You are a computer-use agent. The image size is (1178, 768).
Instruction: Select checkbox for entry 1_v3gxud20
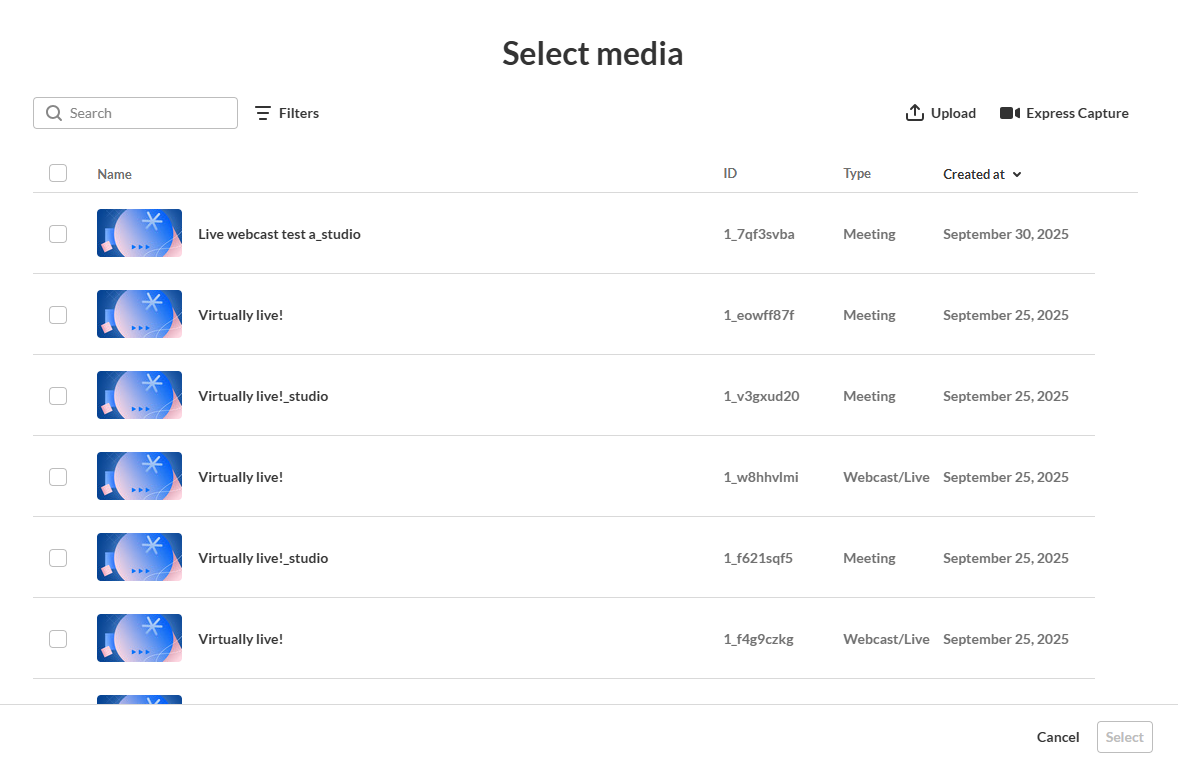point(58,396)
